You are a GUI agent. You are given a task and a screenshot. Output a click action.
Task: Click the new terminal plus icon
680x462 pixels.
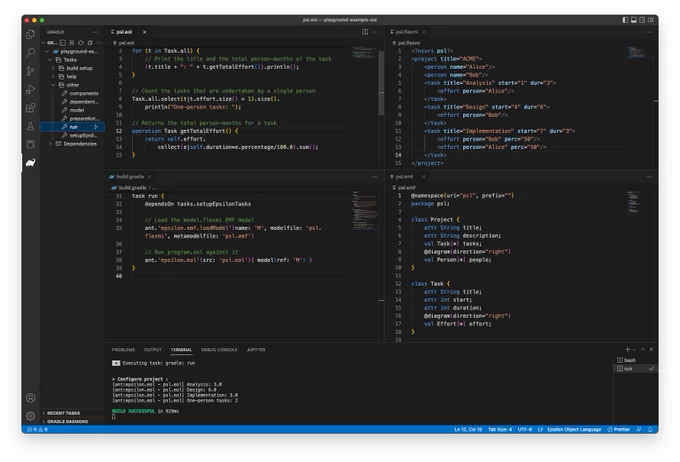[627, 349]
